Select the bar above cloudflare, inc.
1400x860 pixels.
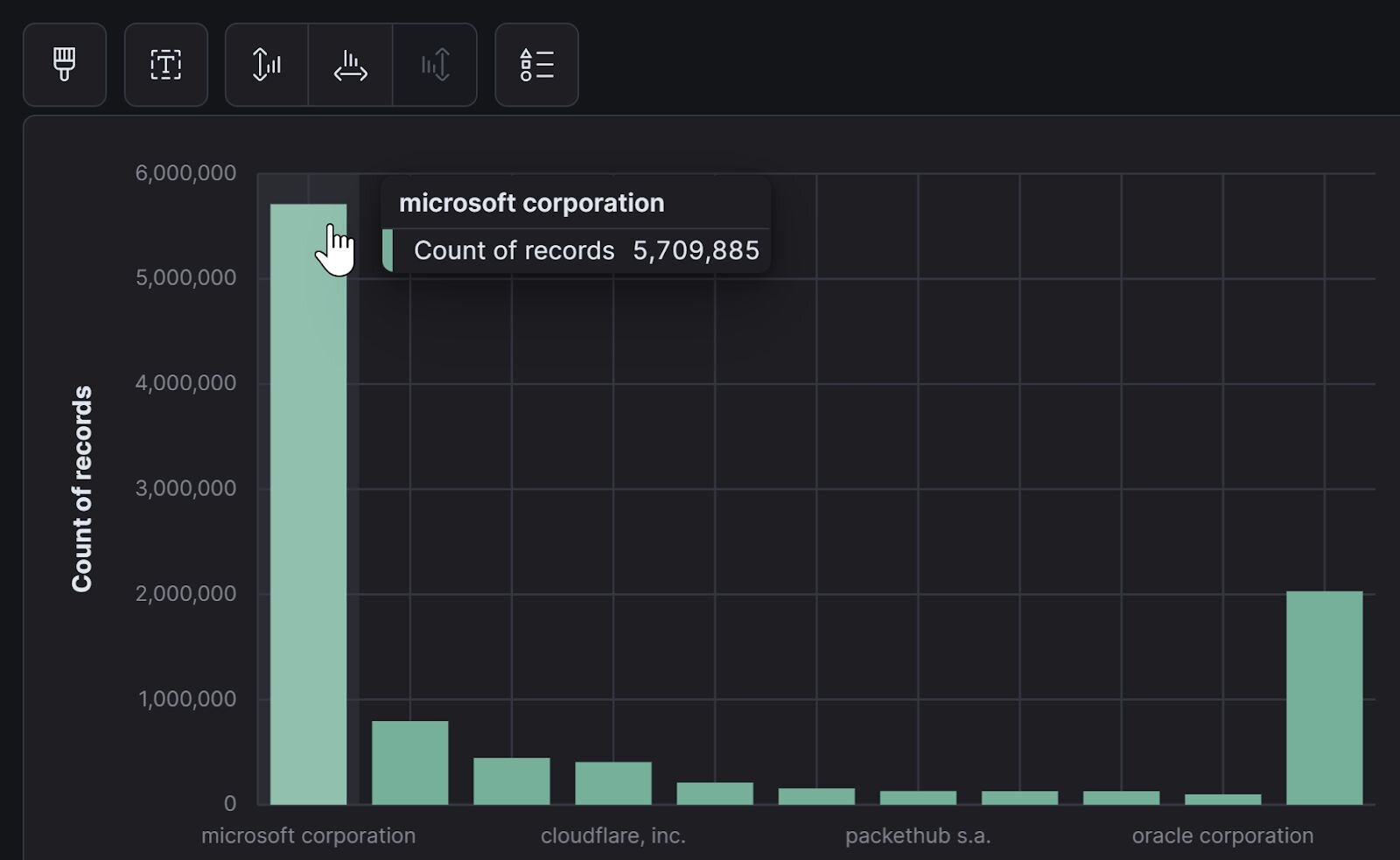pyautogui.click(x=613, y=783)
